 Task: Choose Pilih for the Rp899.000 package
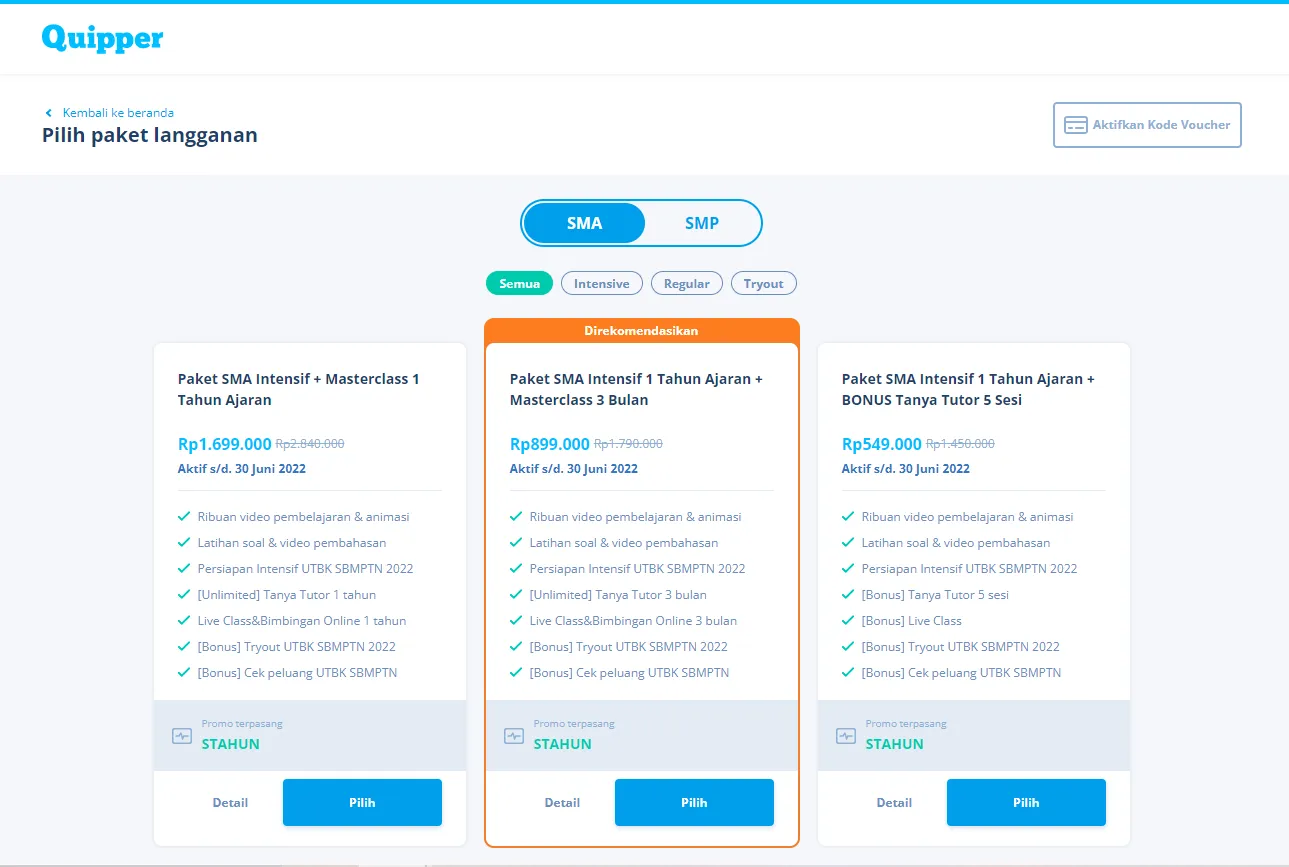click(694, 802)
